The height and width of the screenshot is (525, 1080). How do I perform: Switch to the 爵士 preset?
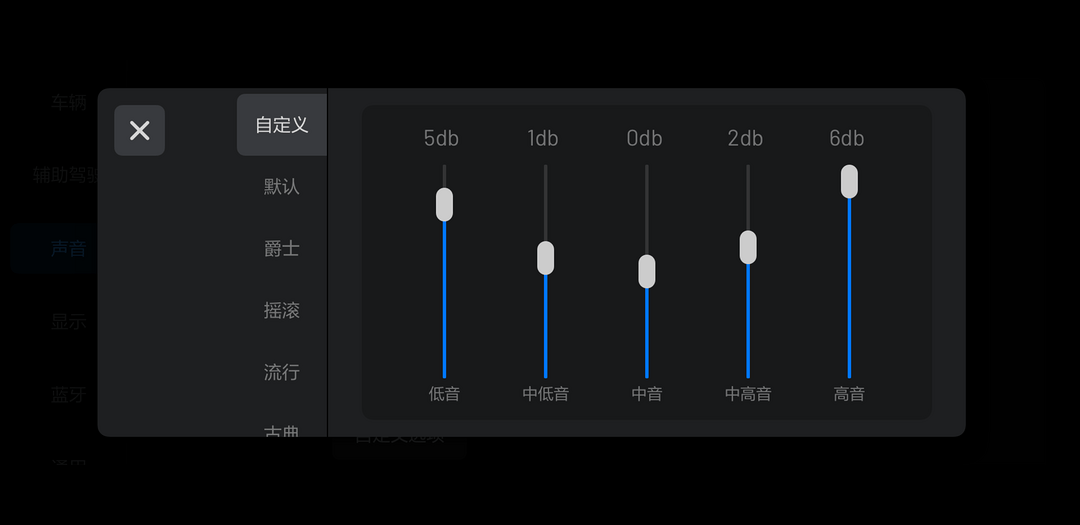point(282,249)
